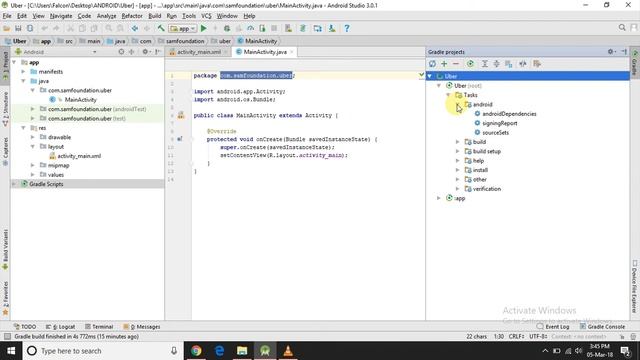Open the Refactor menu

[x=132, y=16]
